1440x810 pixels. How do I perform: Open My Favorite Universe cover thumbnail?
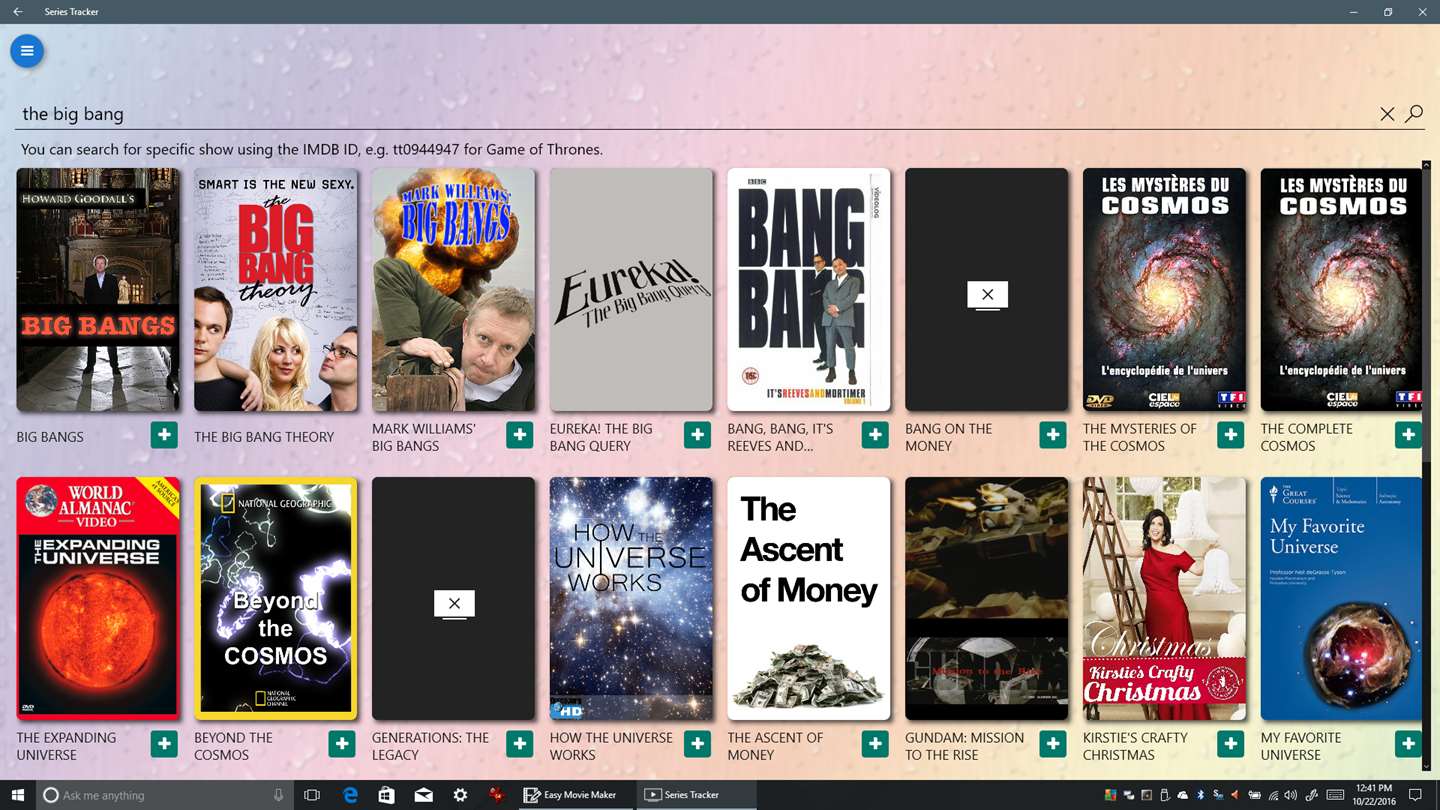[1341, 599]
